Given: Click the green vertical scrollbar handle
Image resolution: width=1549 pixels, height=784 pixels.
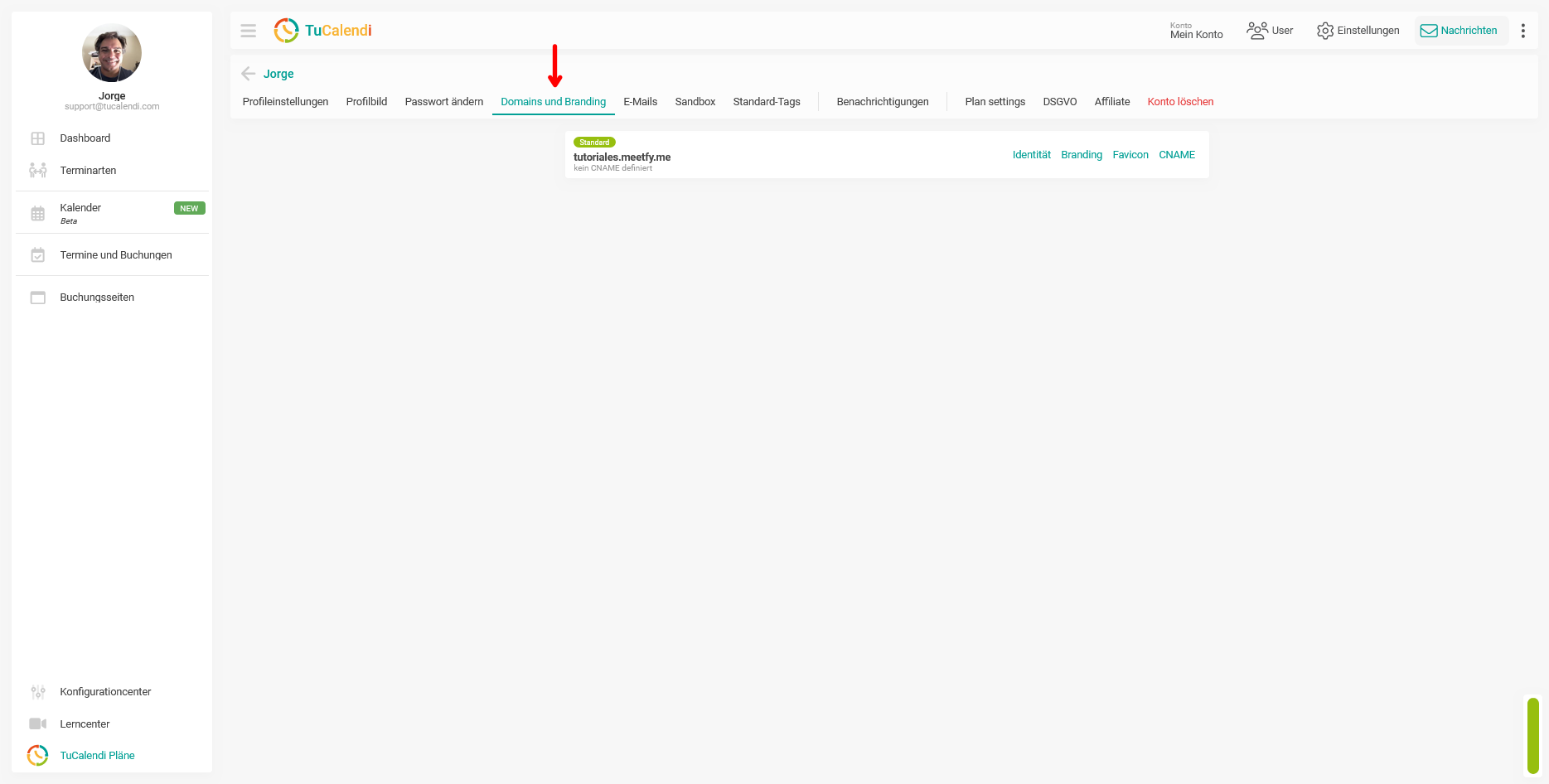Looking at the screenshot, I should [1533, 736].
